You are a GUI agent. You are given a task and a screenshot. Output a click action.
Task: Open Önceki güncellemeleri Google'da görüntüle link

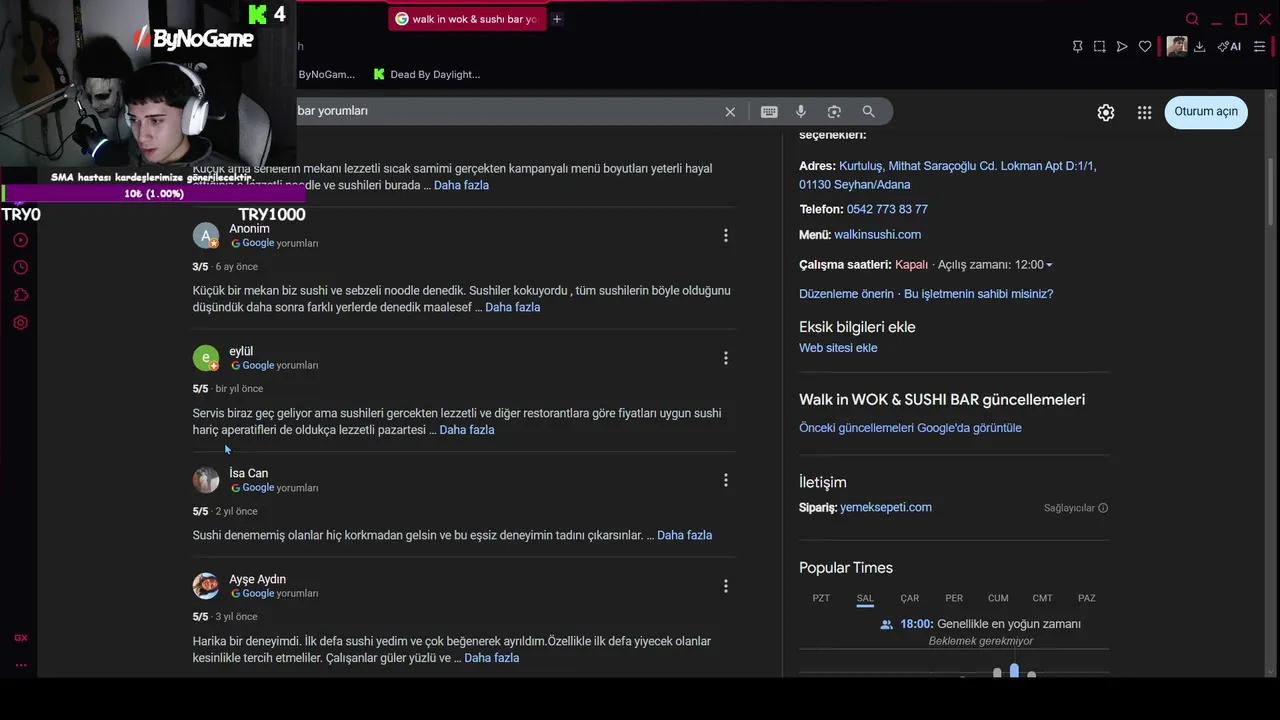(910, 428)
